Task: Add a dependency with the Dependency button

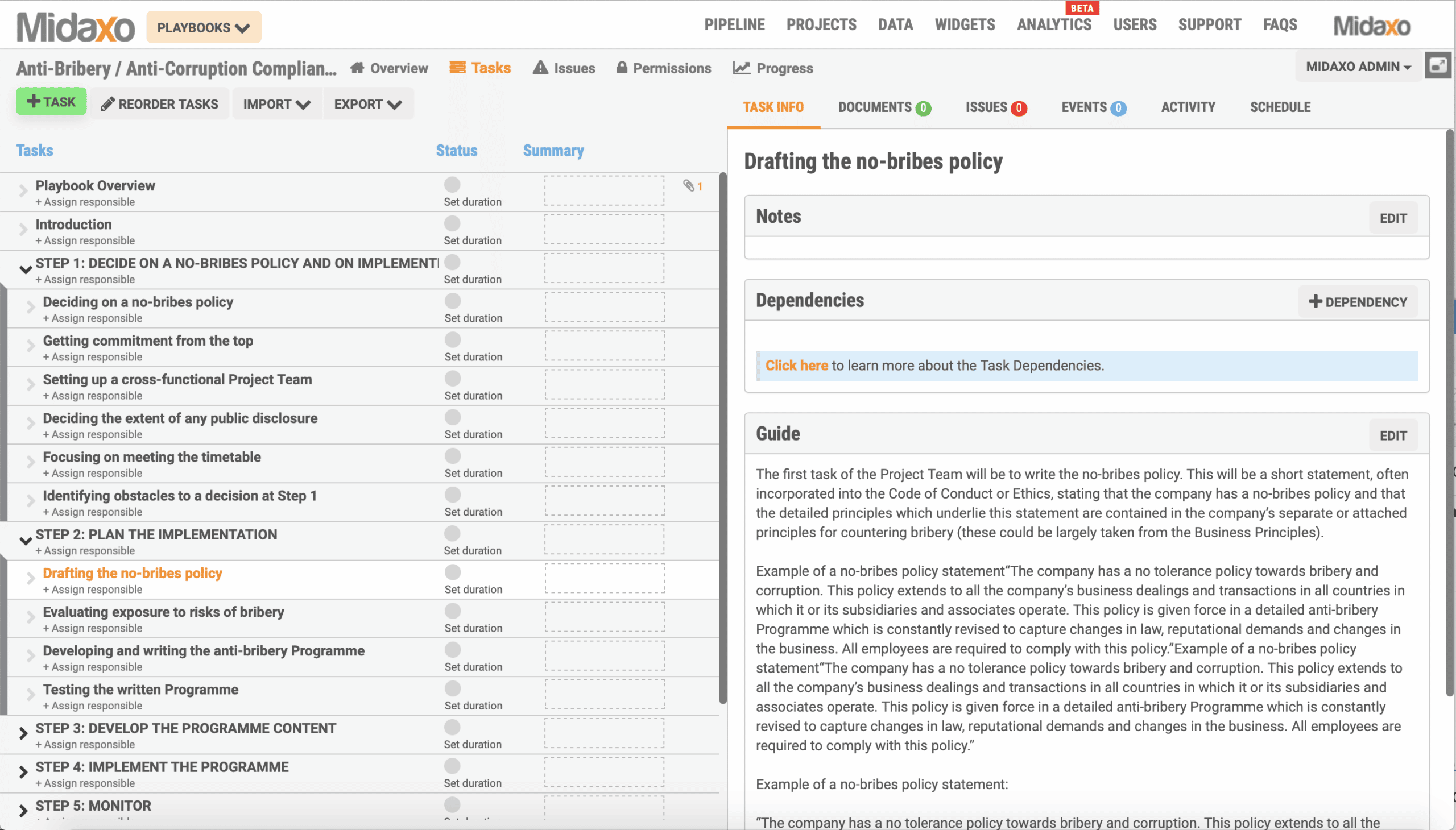Action: coord(1358,301)
